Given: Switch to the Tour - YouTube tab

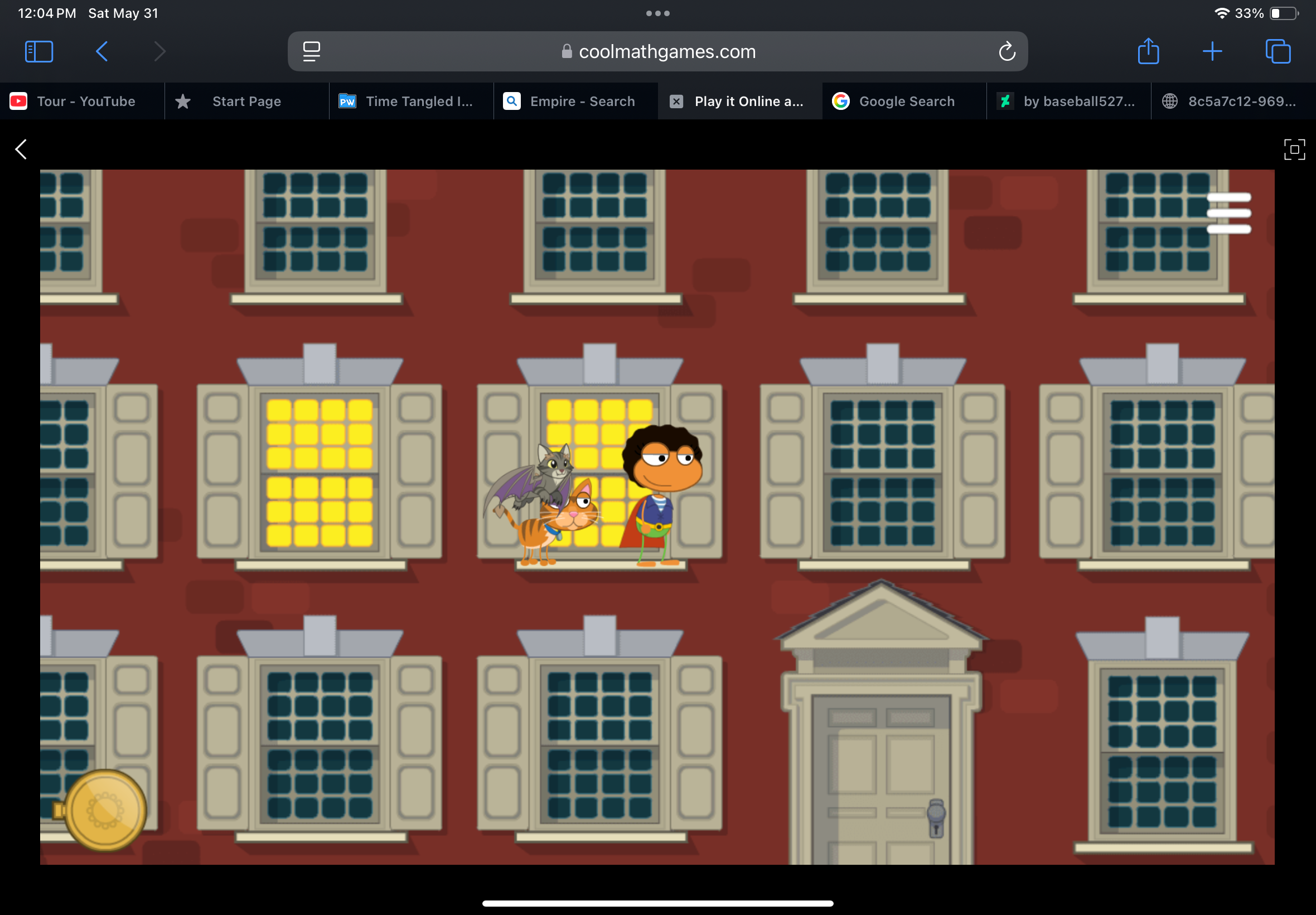Looking at the screenshot, I should 82,102.
